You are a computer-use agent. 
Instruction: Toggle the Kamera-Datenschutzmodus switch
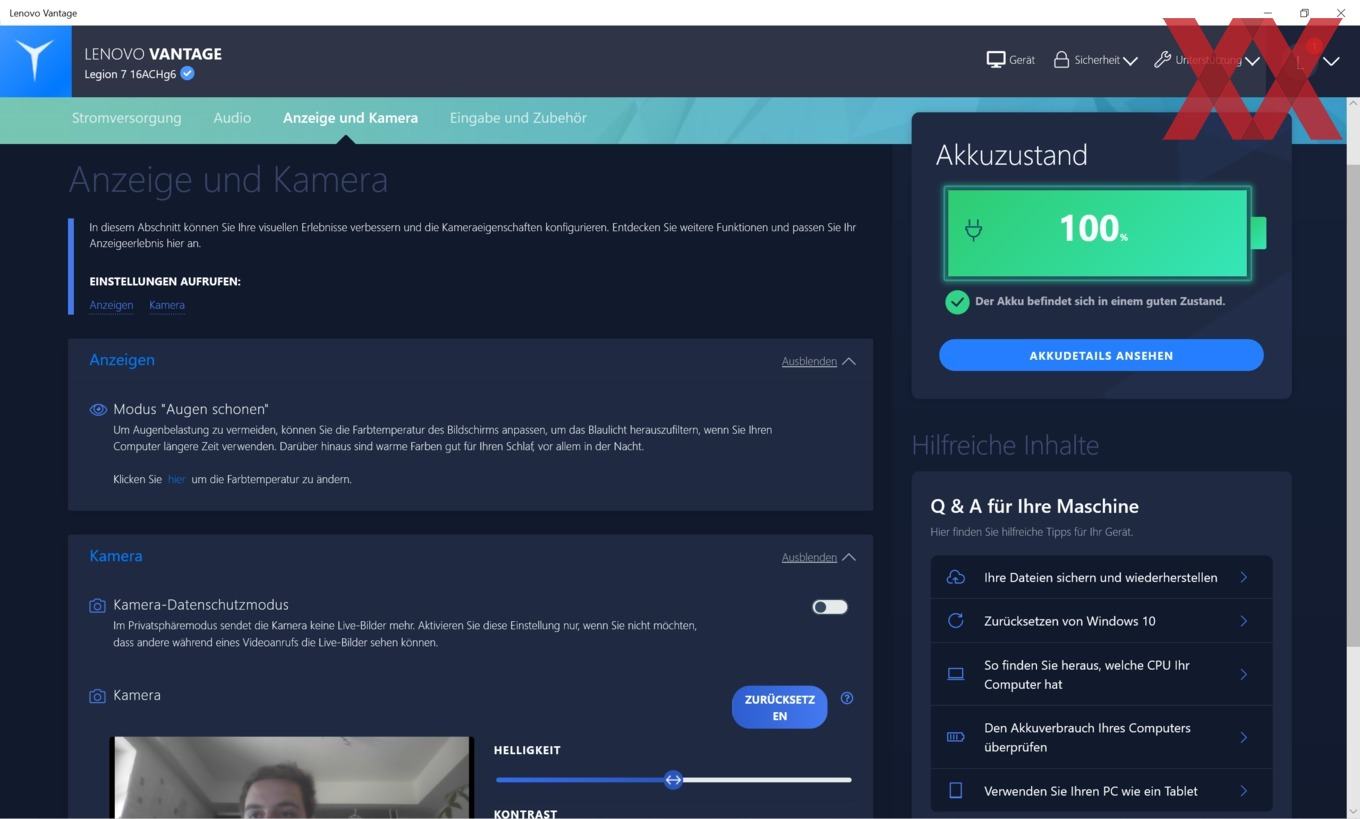(x=830, y=607)
